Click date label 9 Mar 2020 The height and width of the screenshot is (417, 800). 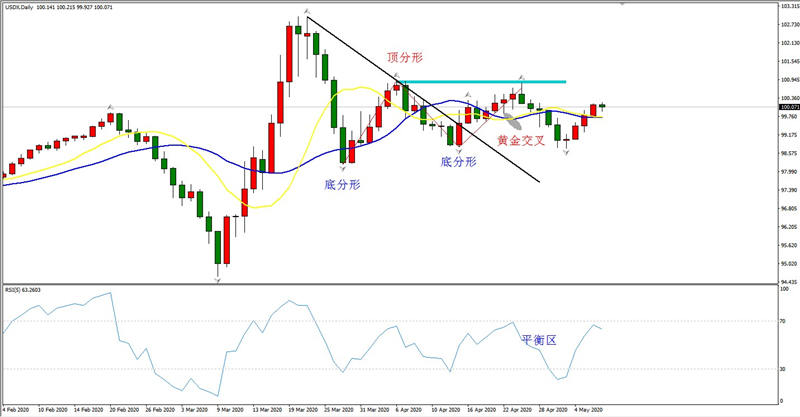[x=231, y=410]
